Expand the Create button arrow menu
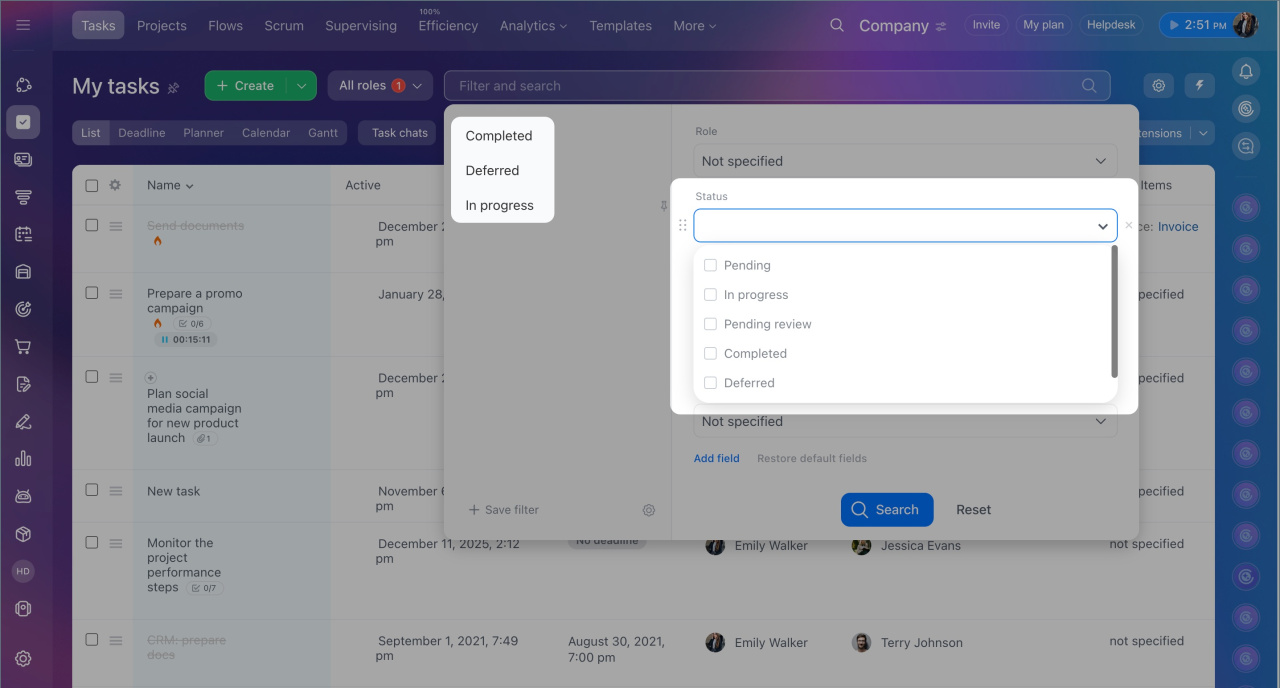The width and height of the screenshot is (1280, 688). click(301, 86)
